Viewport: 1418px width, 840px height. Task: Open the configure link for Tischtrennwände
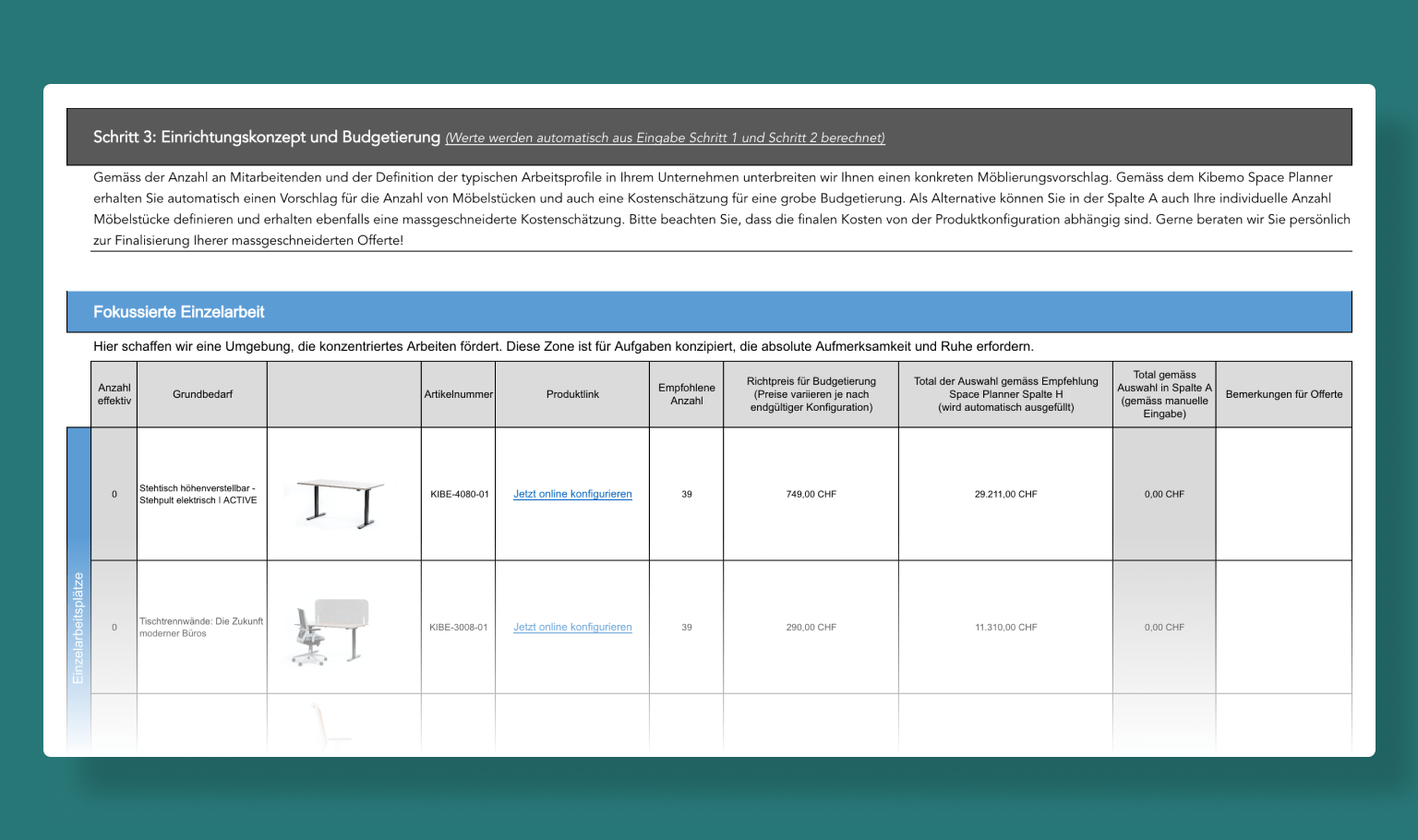tap(572, 627)
